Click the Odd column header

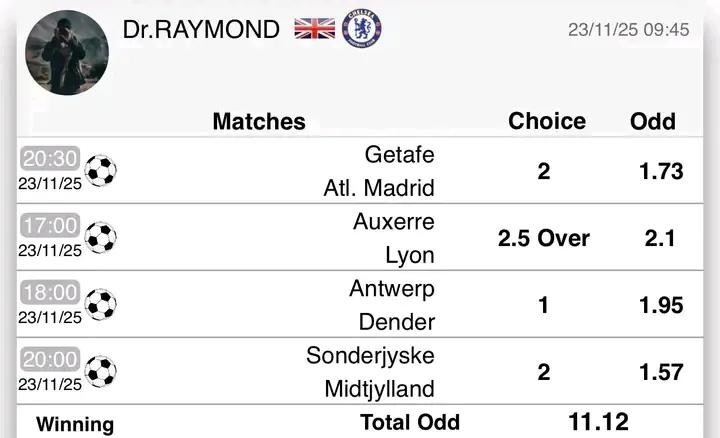(x=653, y=121)
